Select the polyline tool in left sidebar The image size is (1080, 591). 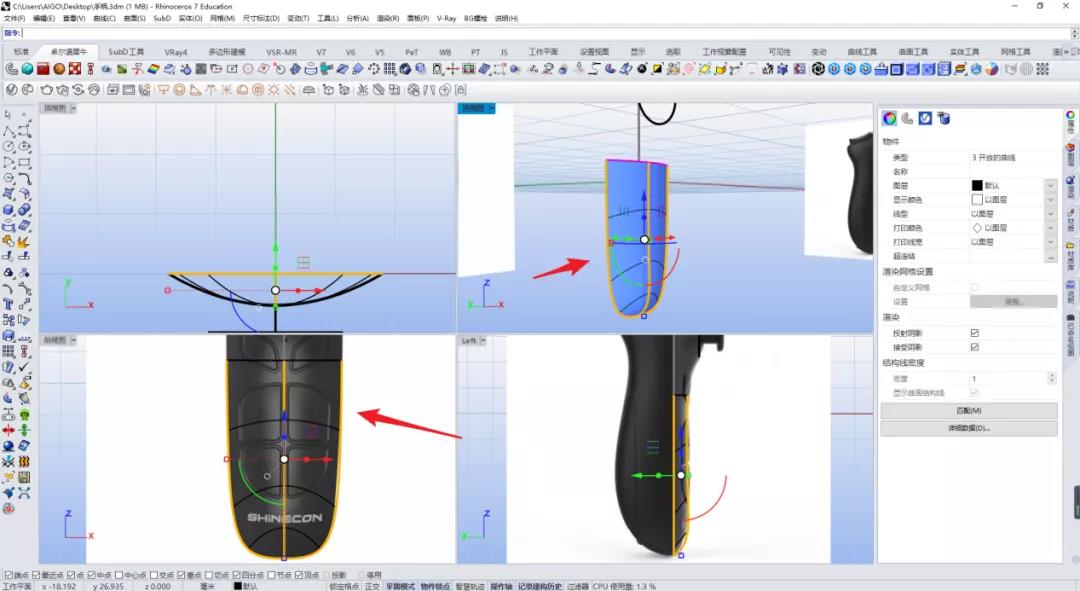coord(8,131)
